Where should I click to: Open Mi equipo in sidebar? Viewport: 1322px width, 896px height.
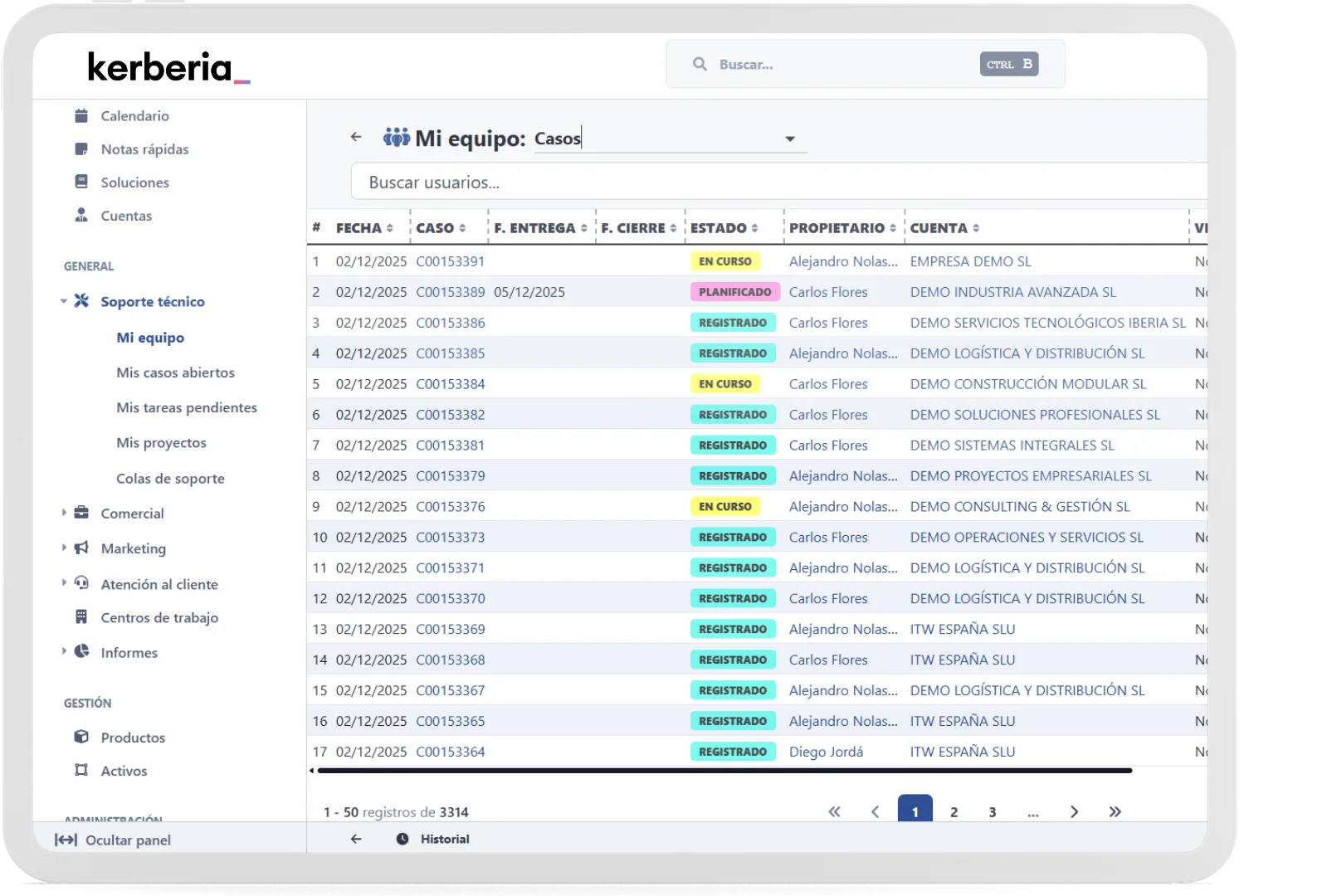[x=150, y=338]
